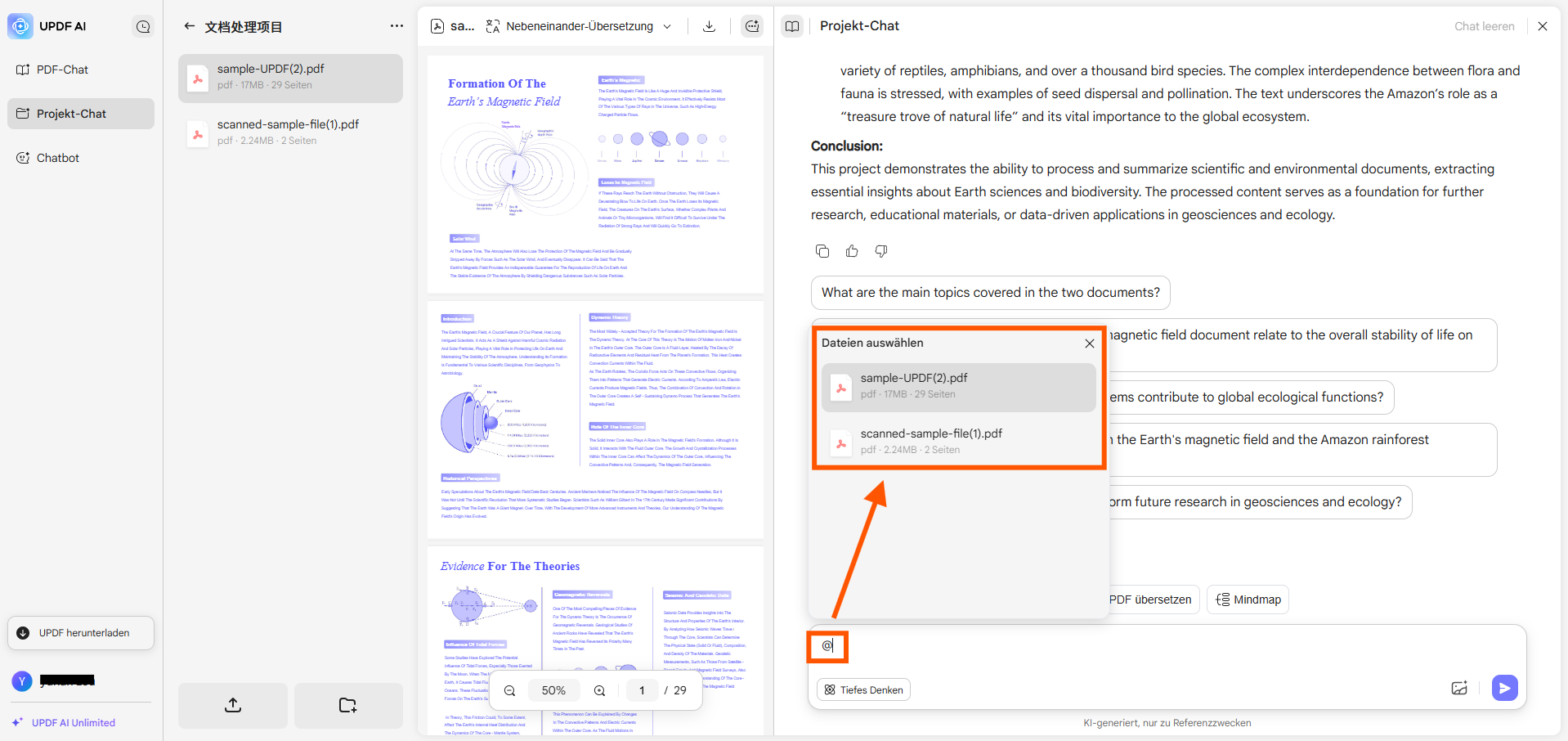
Task: Click the Mindmap button
Action: pos(1248,600)
